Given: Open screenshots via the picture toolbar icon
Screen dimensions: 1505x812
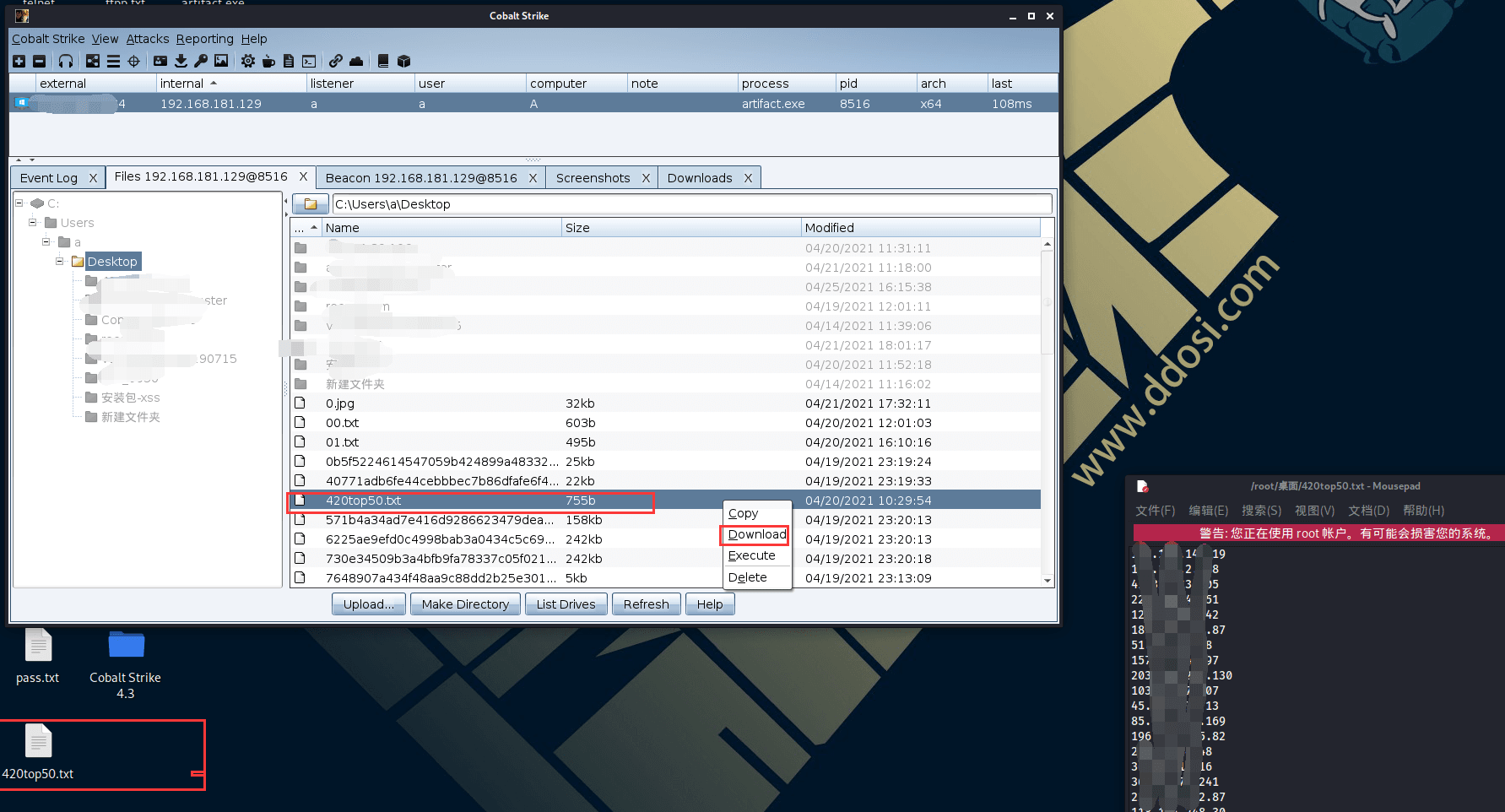Looking at the screenshot, I should click(x=221, y=61).
